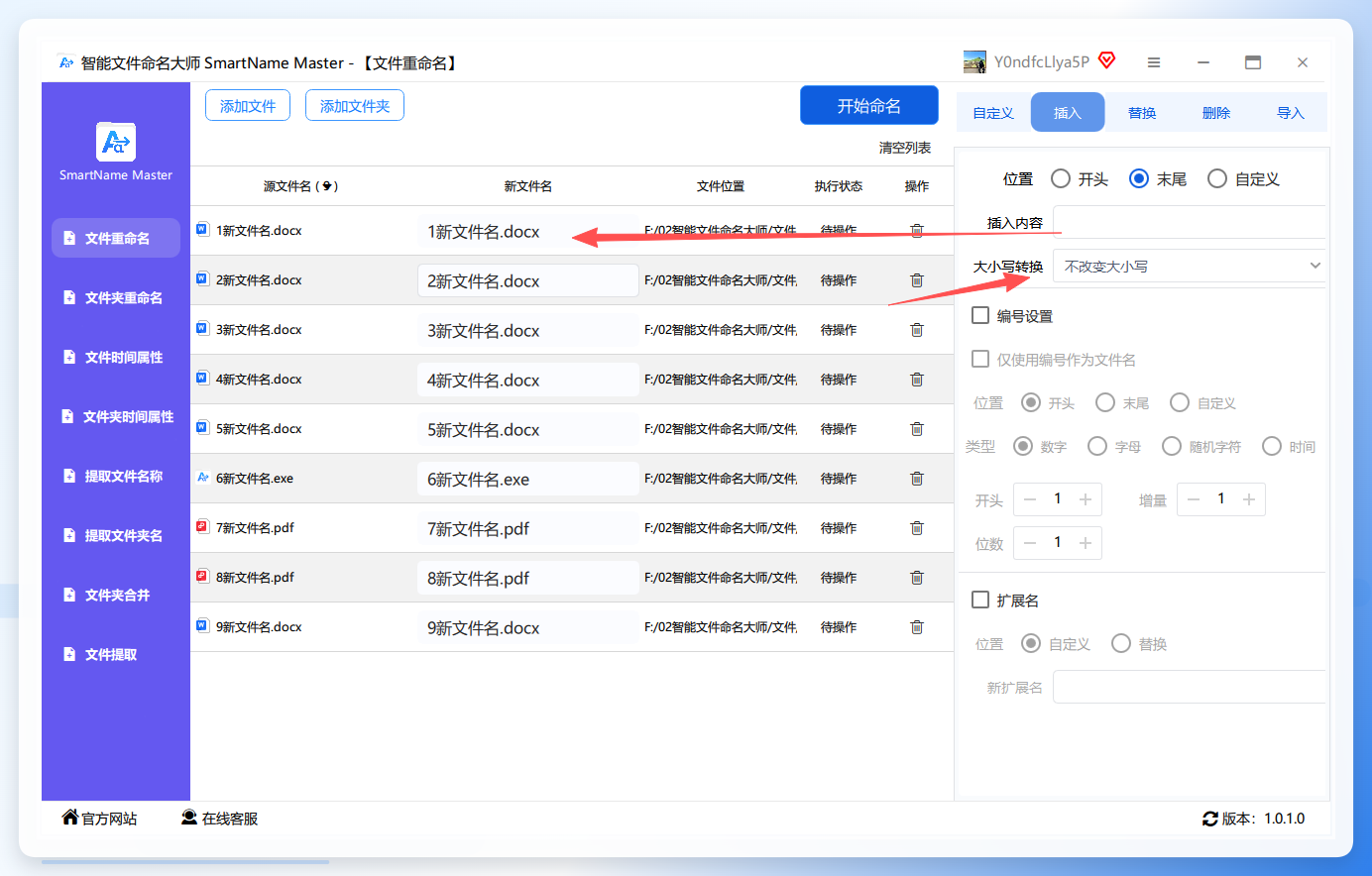This screenshot has height=876, width=1372.
Task: Switch to the 自定义 tab
Action: [993, 113]
